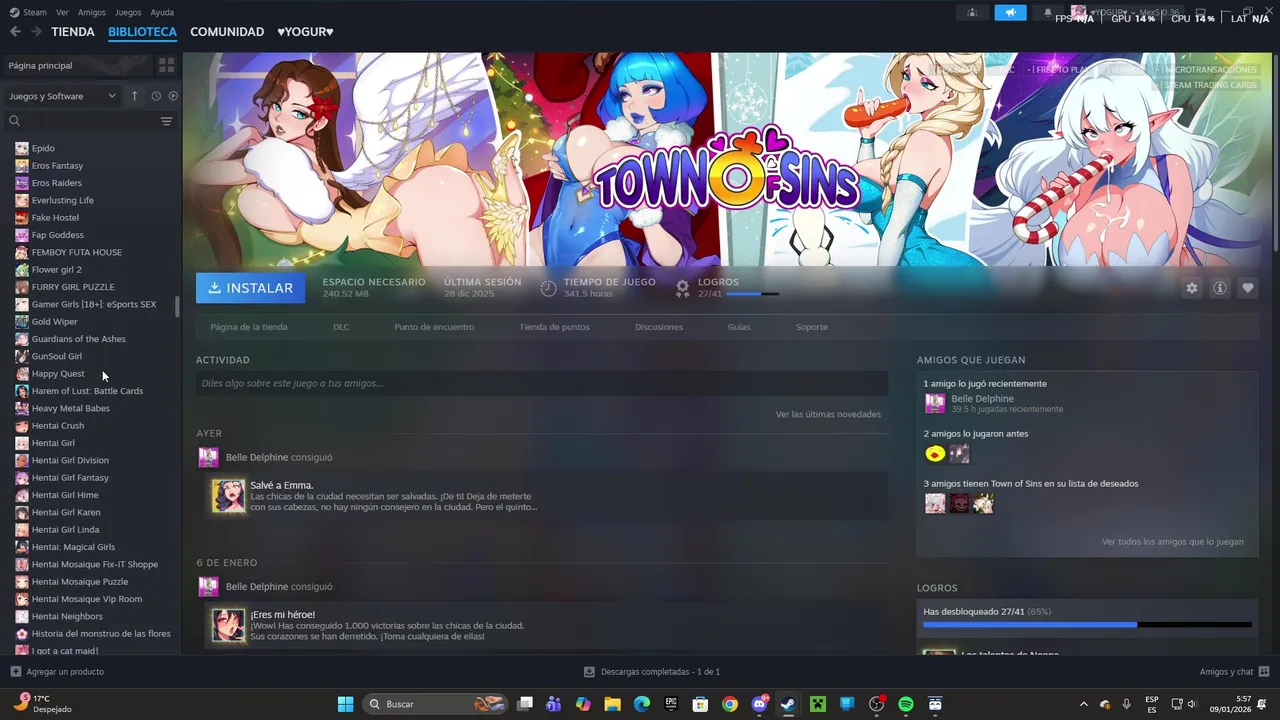1280x720 pixels.
Task: Open Descargas completadas status
Action: point(652,672)
